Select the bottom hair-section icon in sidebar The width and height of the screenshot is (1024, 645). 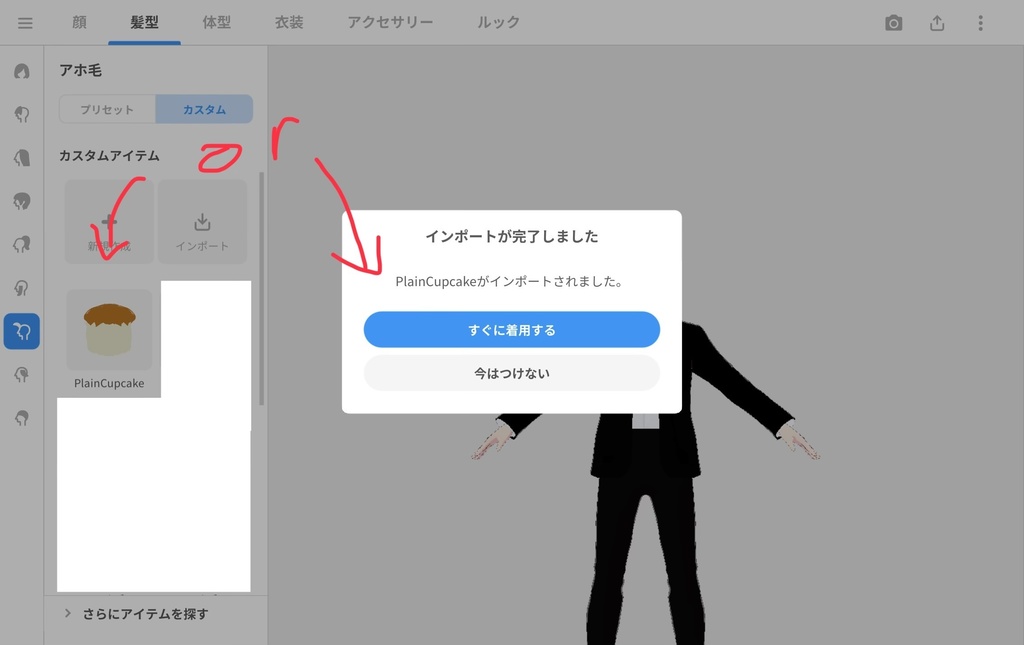(x=21, y=418)
